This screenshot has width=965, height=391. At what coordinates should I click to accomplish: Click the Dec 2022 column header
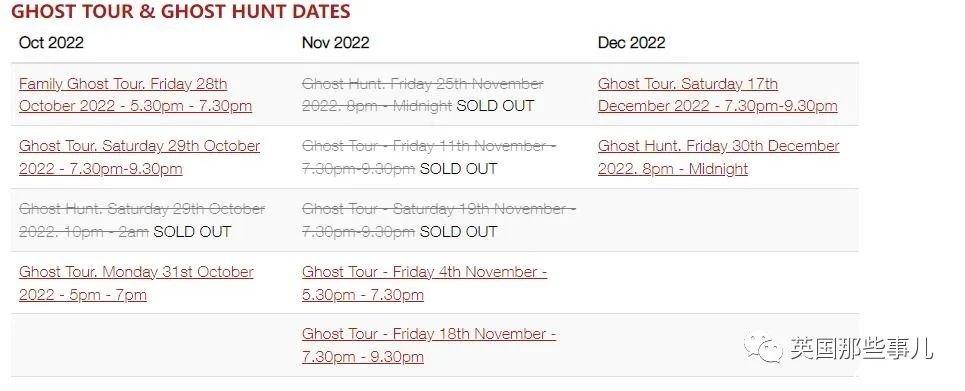coord(631,42)
